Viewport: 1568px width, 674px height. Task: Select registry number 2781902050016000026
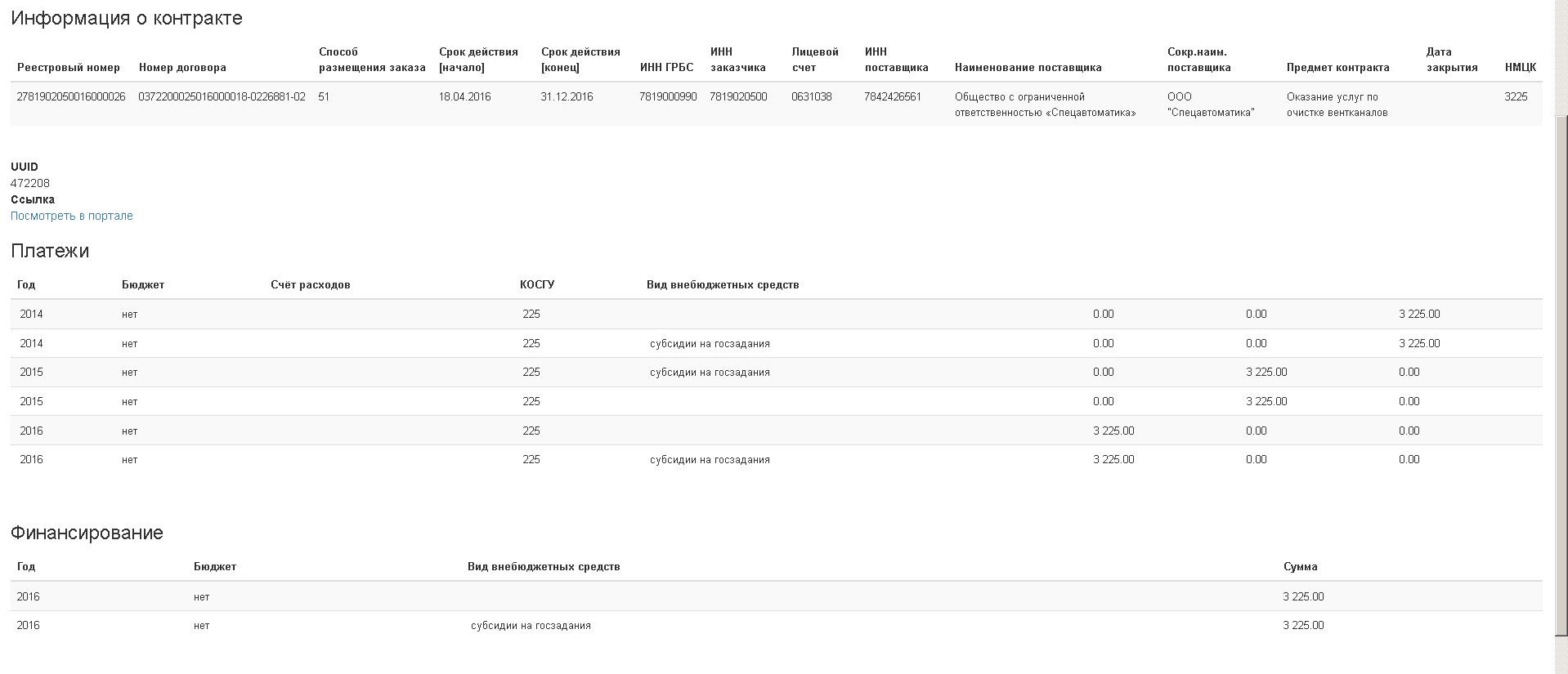(x=71, y=96)
